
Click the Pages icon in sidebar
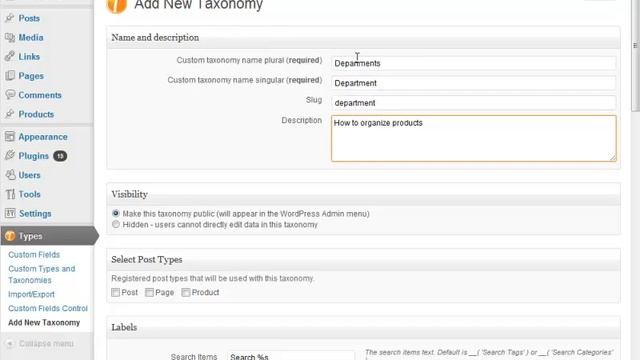(10, 76)
